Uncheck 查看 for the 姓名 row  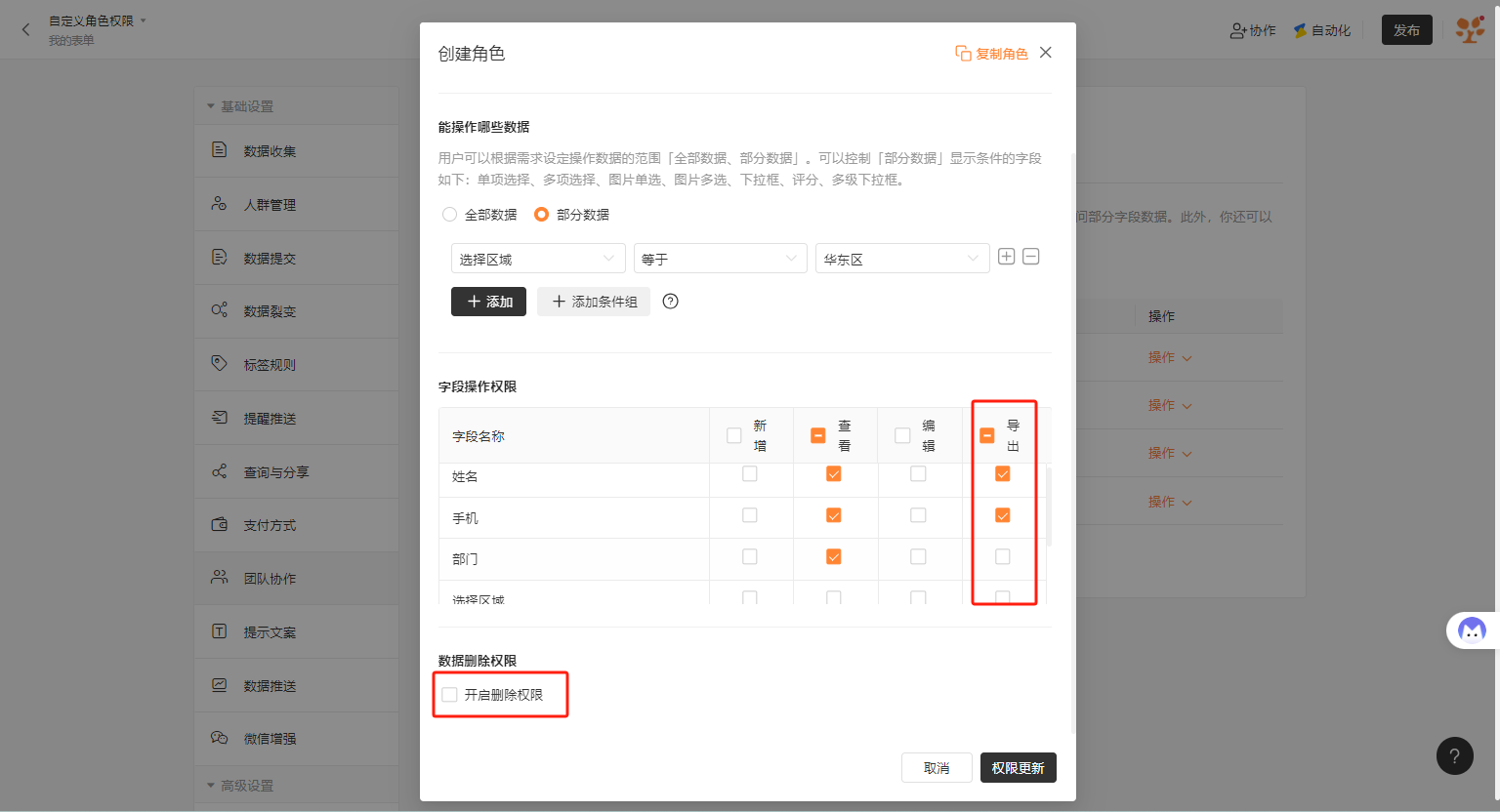[834, 473]
